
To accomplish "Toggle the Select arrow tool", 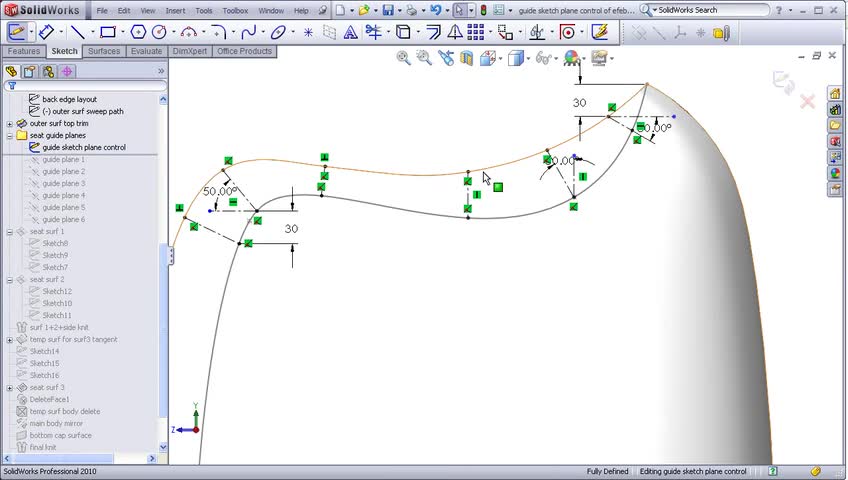I will tap(459, 10).
